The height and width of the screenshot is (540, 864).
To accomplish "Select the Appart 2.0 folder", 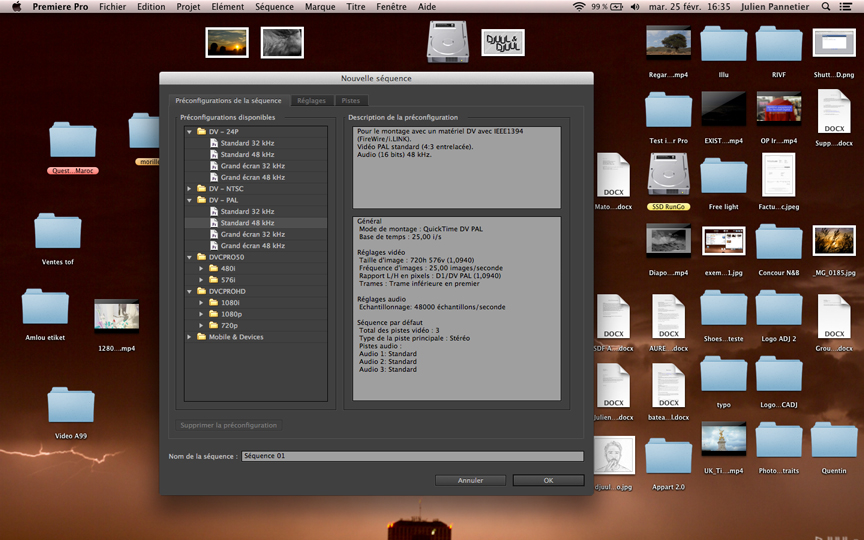I will tap(668, 456).
